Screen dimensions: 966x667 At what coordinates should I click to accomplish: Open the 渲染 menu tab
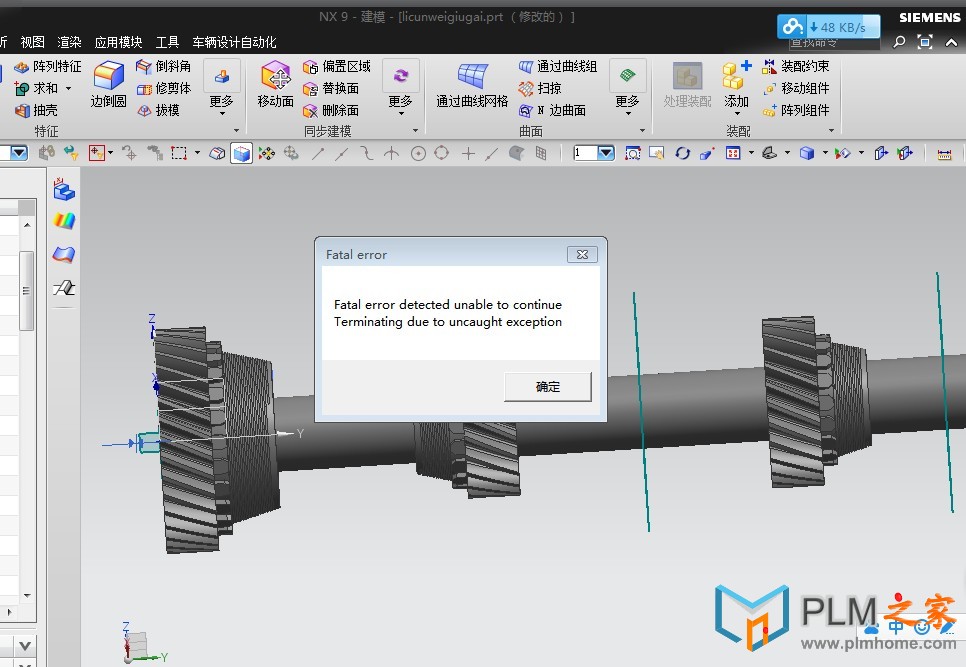pos(70,42)
